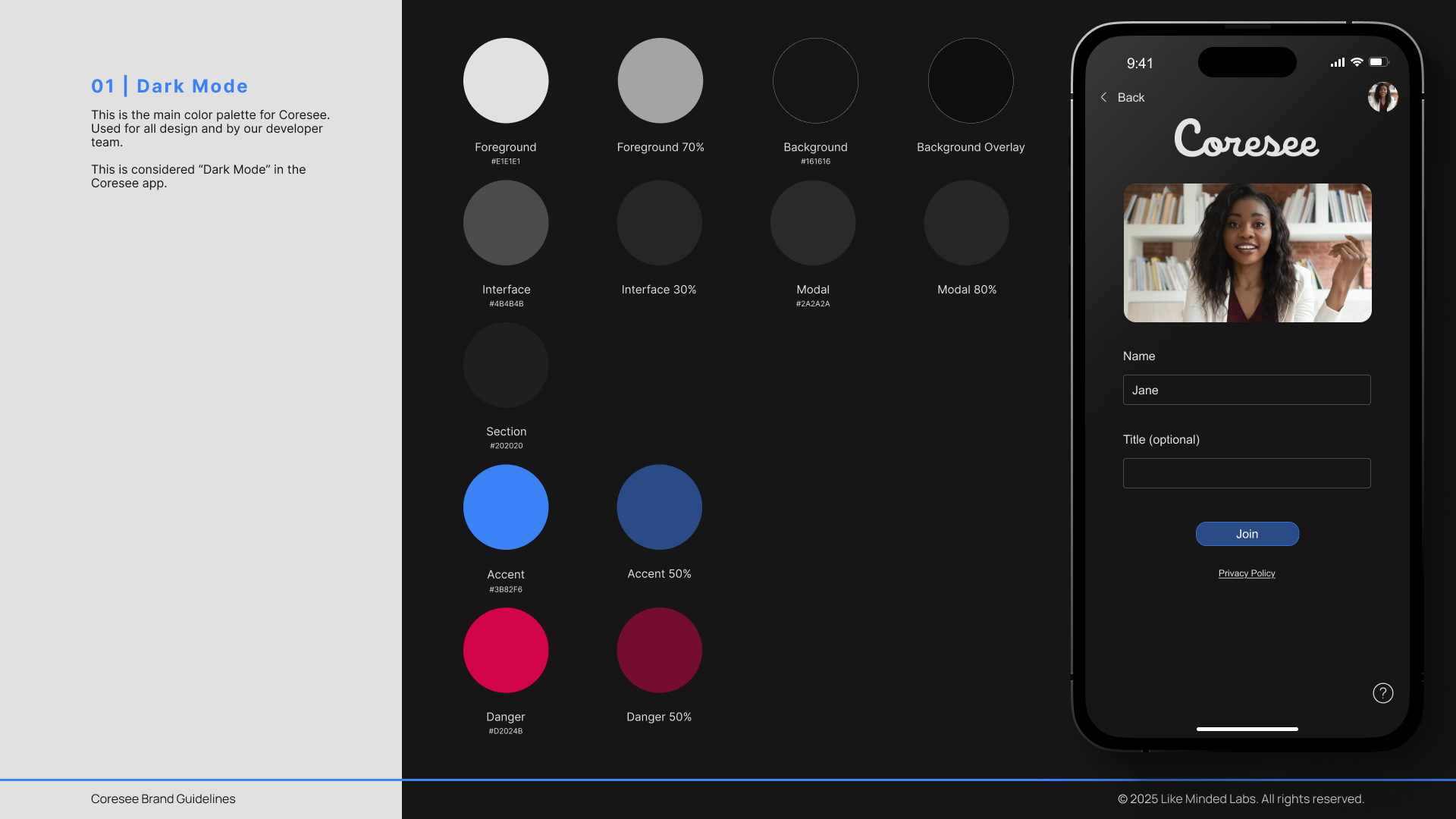
Task: Tap the back chevron arrow
Action: pos(1103,97)
